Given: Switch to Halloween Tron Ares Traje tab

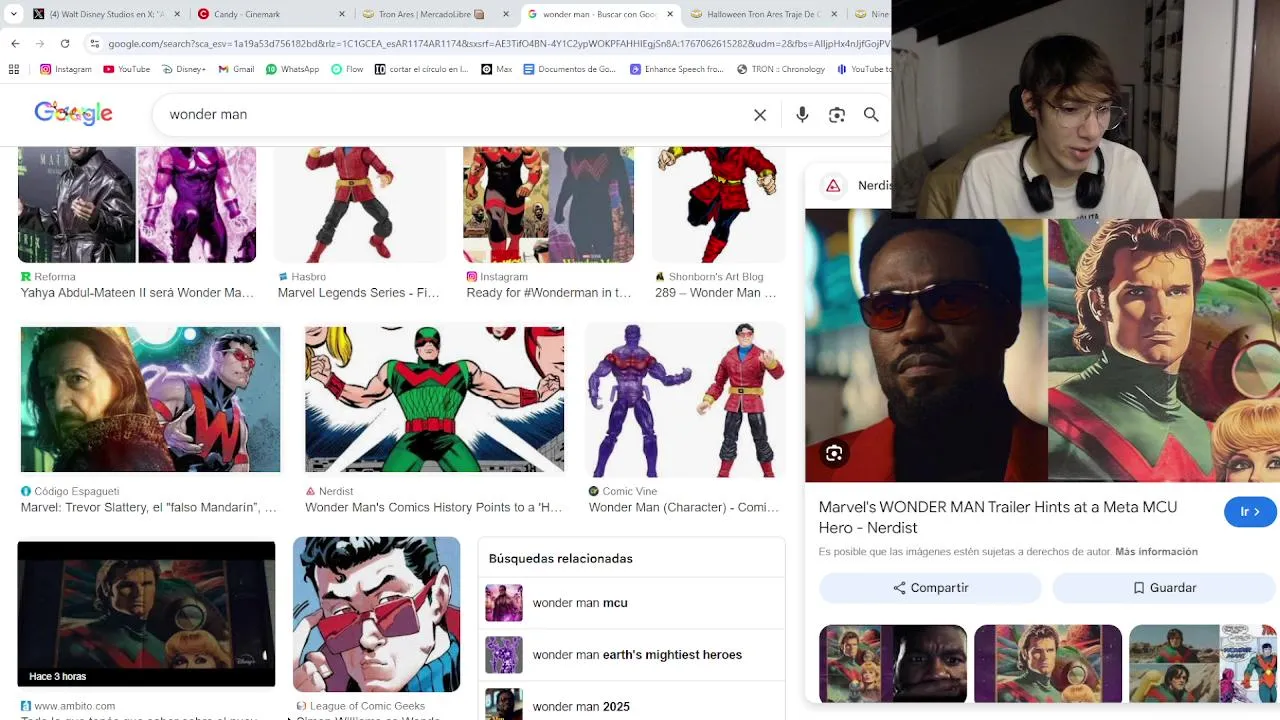Looking at the screenshot, I should tap(765, 14).
